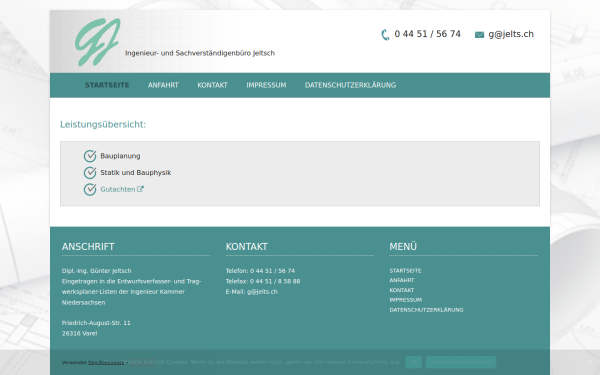Open Kontakt in the footer menu

pyautogui.click(x=402, y=290)
